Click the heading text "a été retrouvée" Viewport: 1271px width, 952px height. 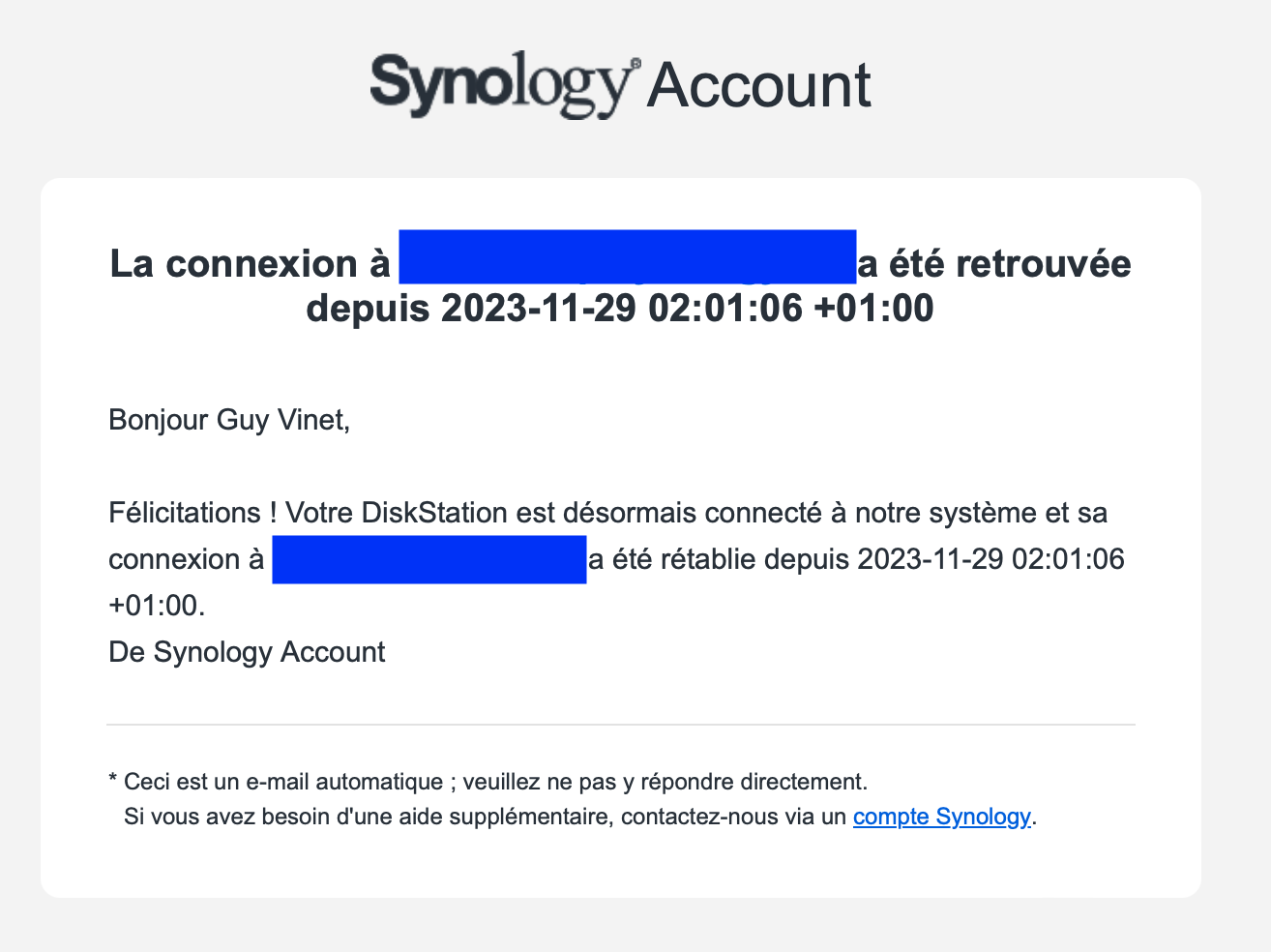coord(995,263)
